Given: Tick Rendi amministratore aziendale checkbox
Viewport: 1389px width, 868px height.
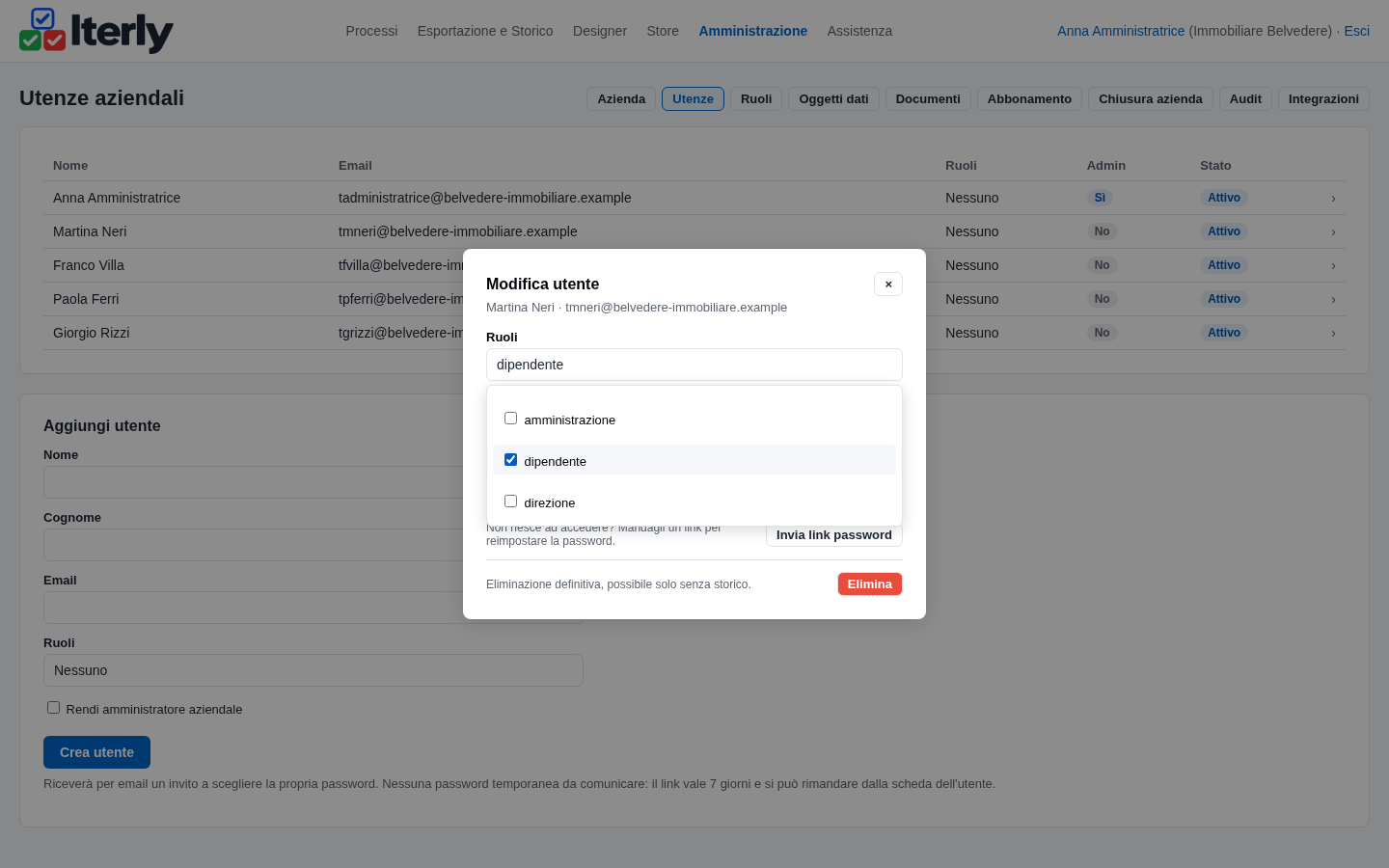Looking at the screenshot, I should point(54,708).
